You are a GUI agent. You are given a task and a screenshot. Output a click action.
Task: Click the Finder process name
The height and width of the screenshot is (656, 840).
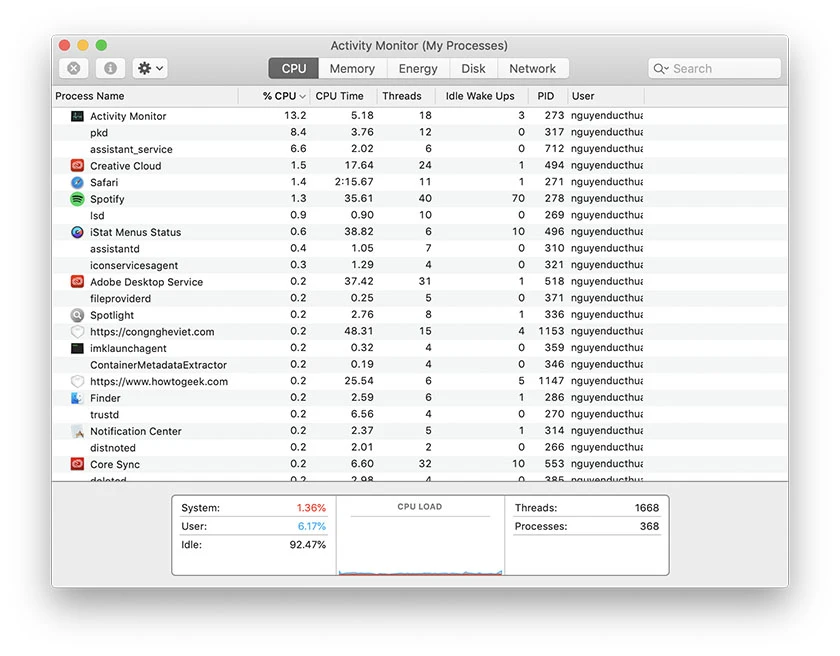[105, 398]
